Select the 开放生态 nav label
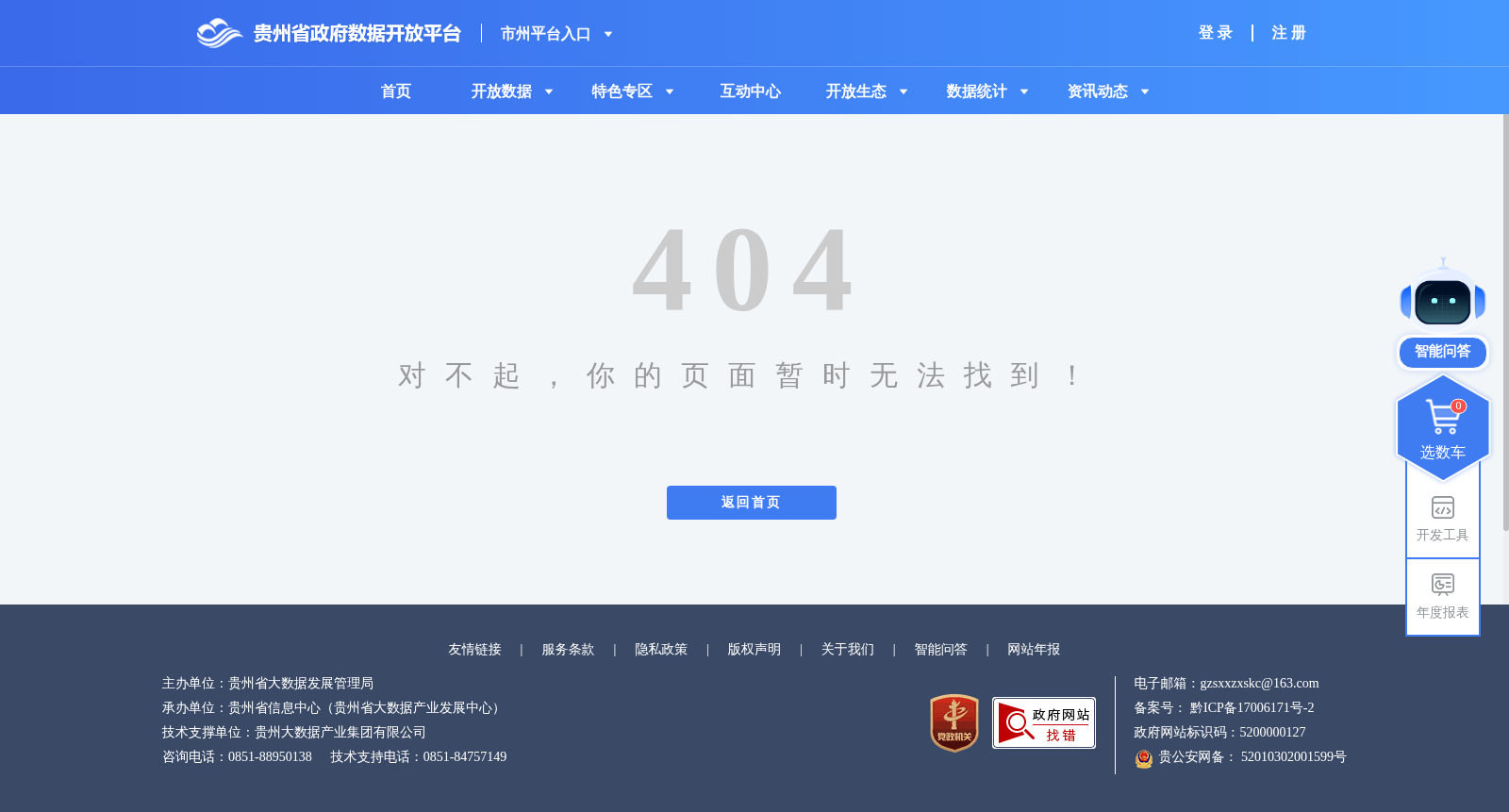Image resolution: width=1509 pixels, height=812 pixels. pos(856,91)
